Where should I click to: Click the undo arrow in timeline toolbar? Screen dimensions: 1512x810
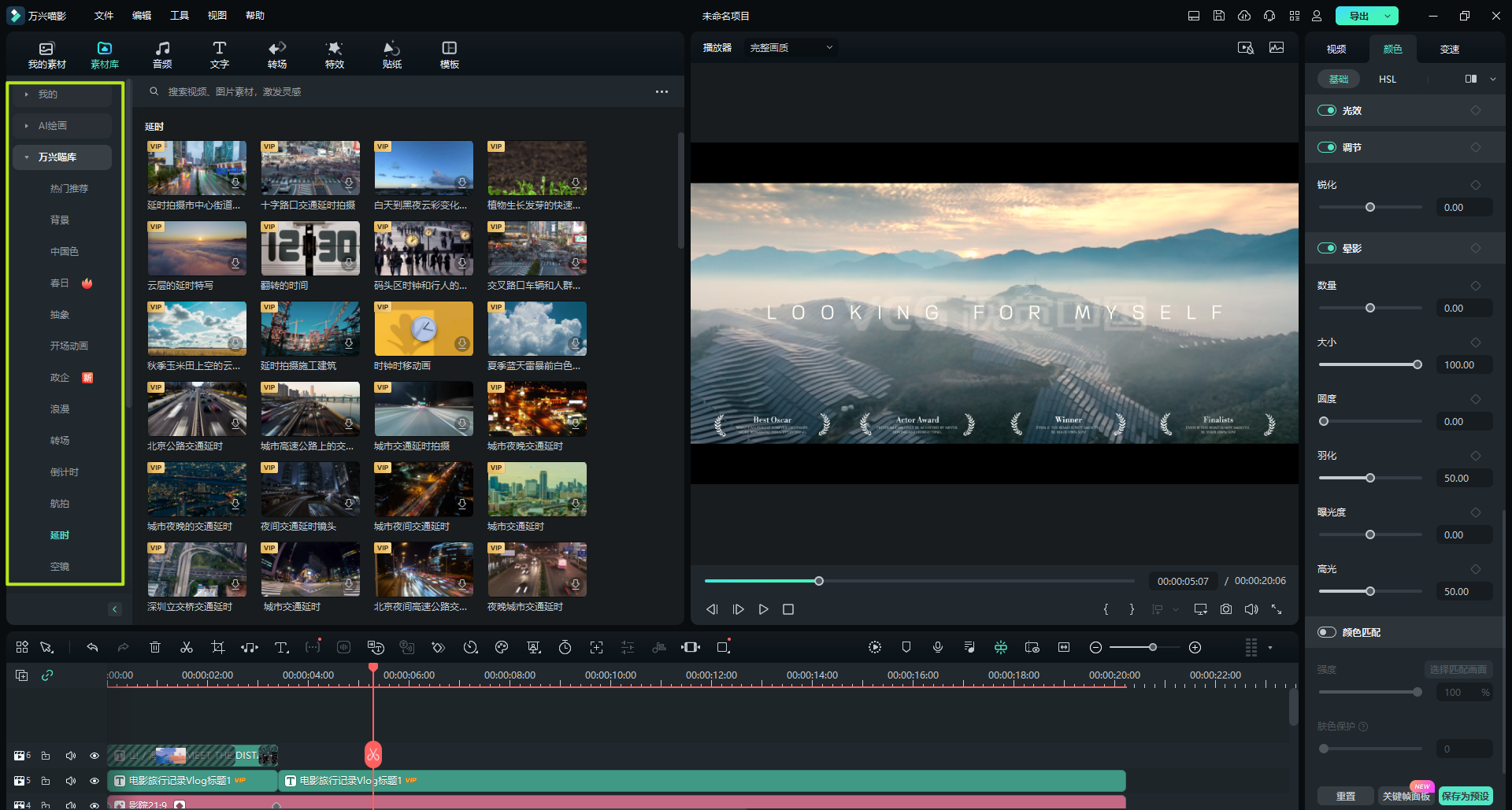point(92,647)
